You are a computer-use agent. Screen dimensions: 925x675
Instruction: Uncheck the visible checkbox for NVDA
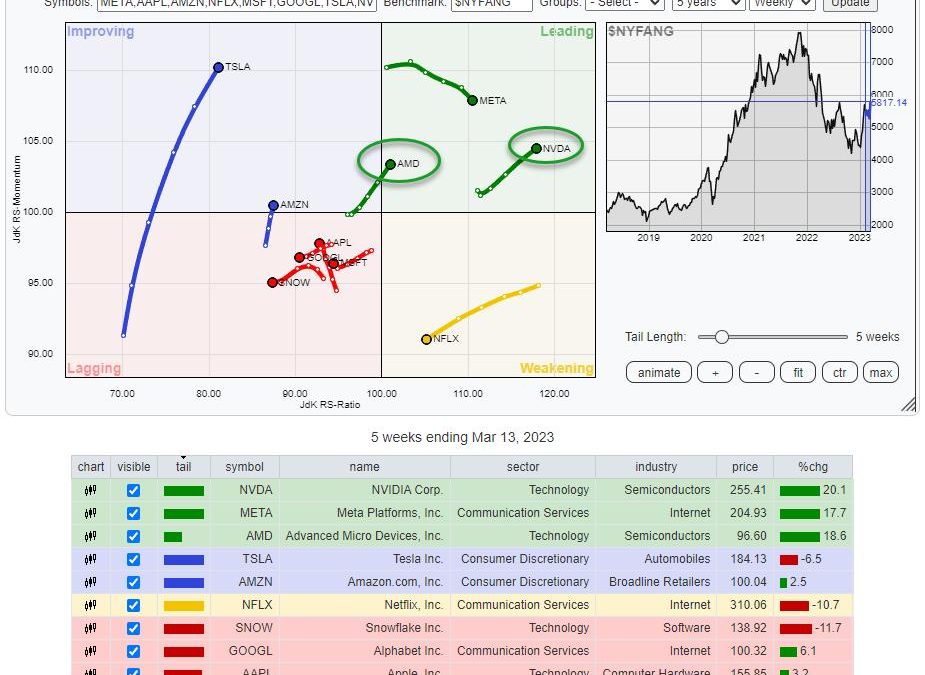(133, 490)
